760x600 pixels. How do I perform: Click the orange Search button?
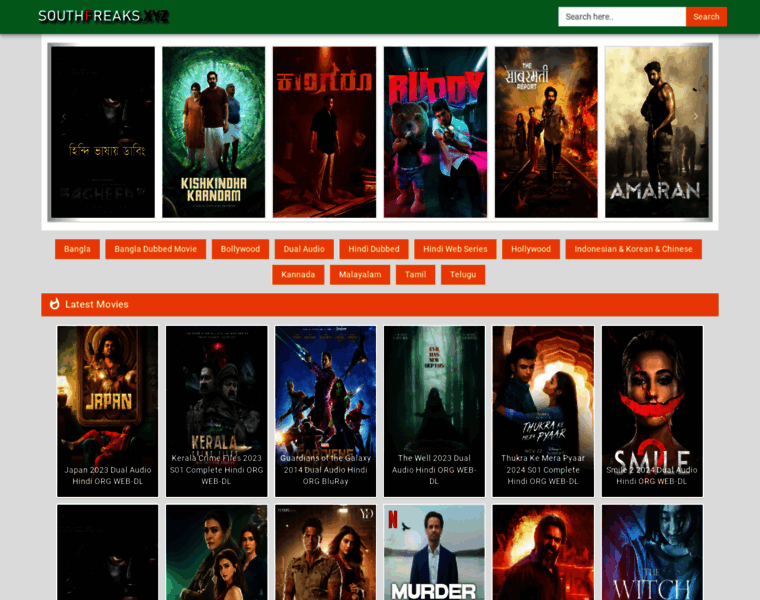706,16
